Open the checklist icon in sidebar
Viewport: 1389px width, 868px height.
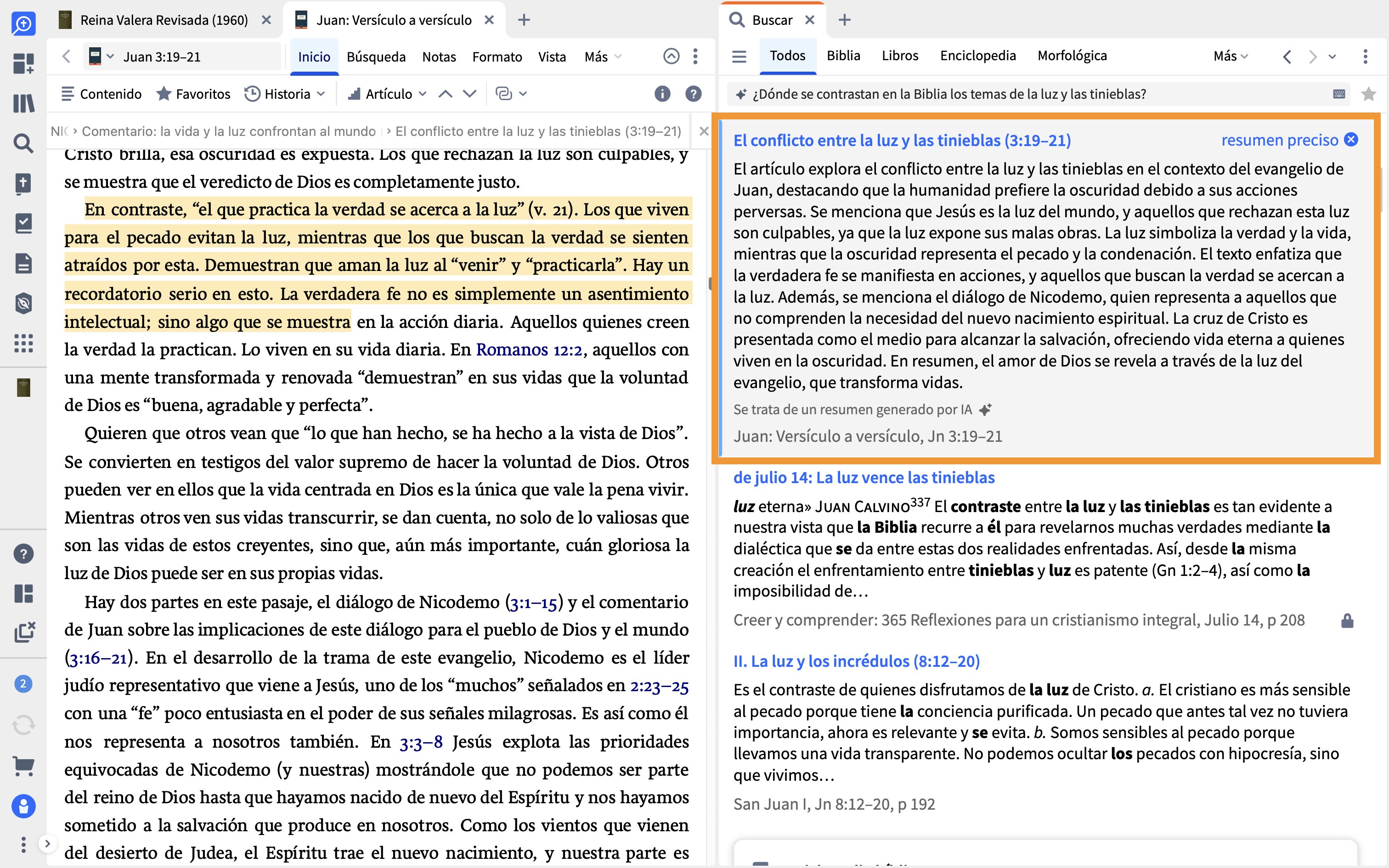coord(23,223)
